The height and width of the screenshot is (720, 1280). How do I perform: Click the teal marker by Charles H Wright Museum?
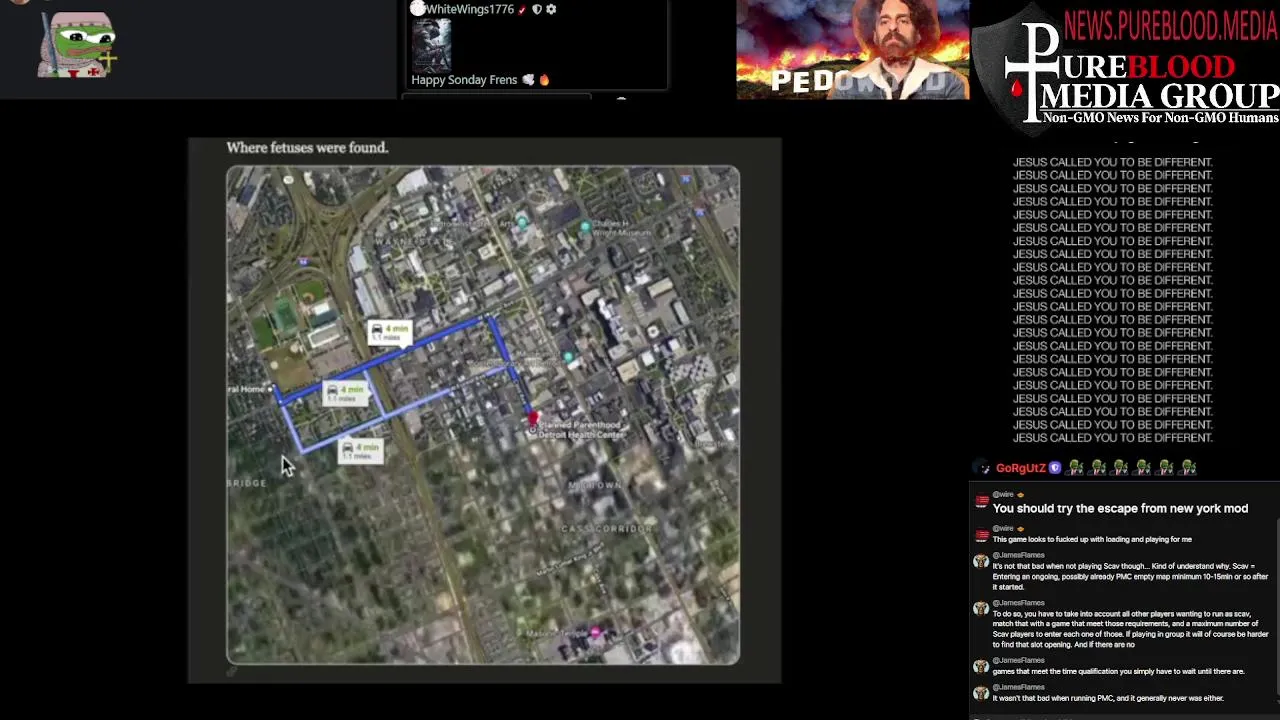pos(586,227)
